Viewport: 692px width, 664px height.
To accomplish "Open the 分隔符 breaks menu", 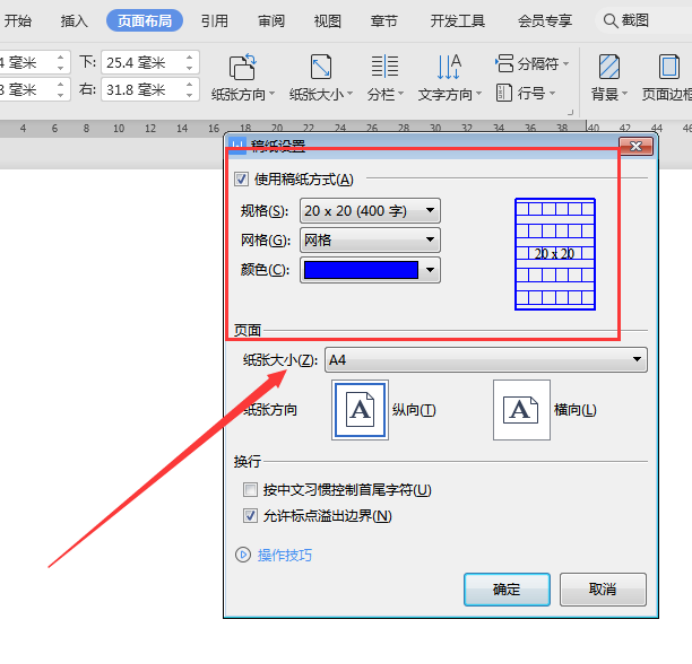I will (532, 64).
